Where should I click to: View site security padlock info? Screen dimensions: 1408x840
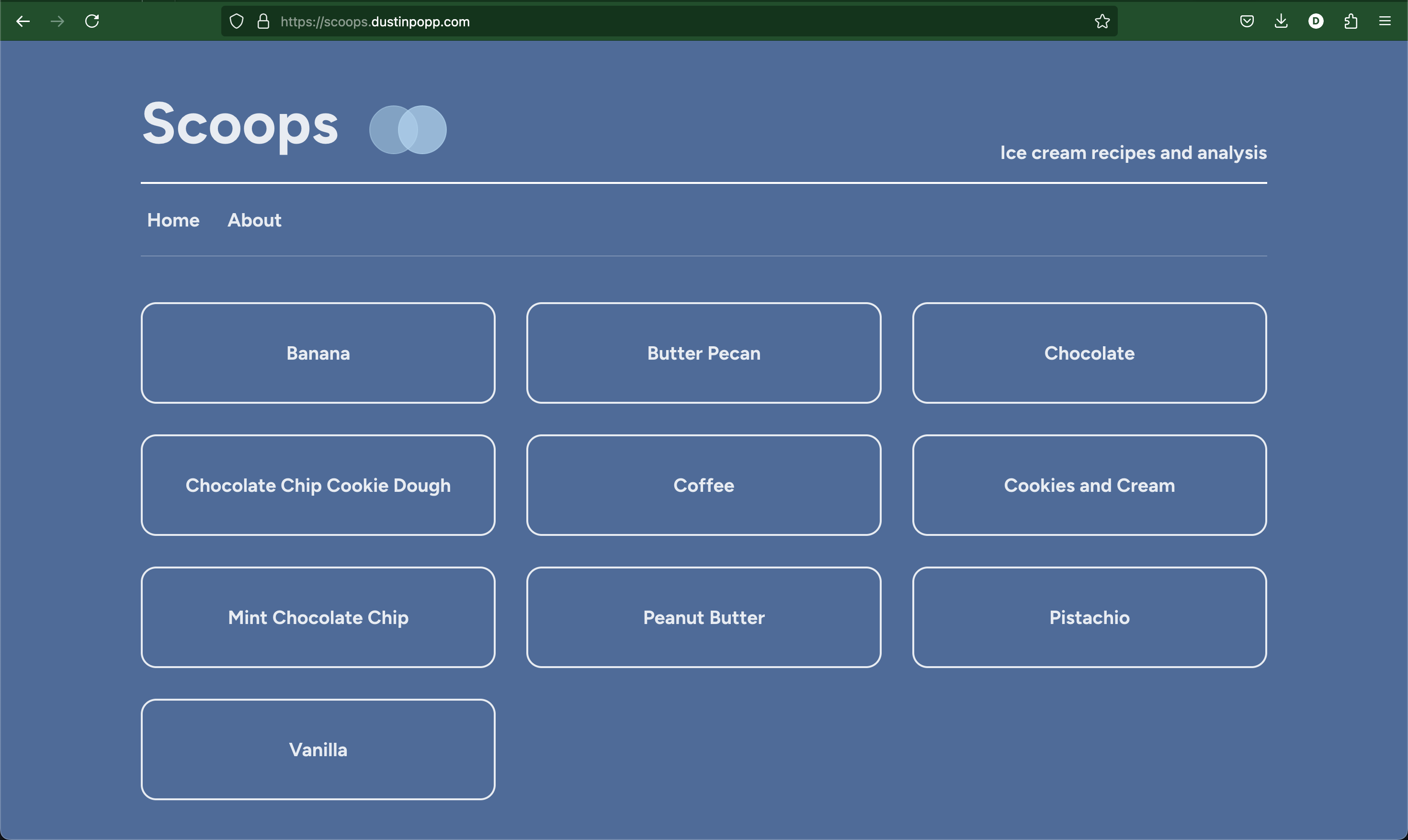tap(263, 22)
